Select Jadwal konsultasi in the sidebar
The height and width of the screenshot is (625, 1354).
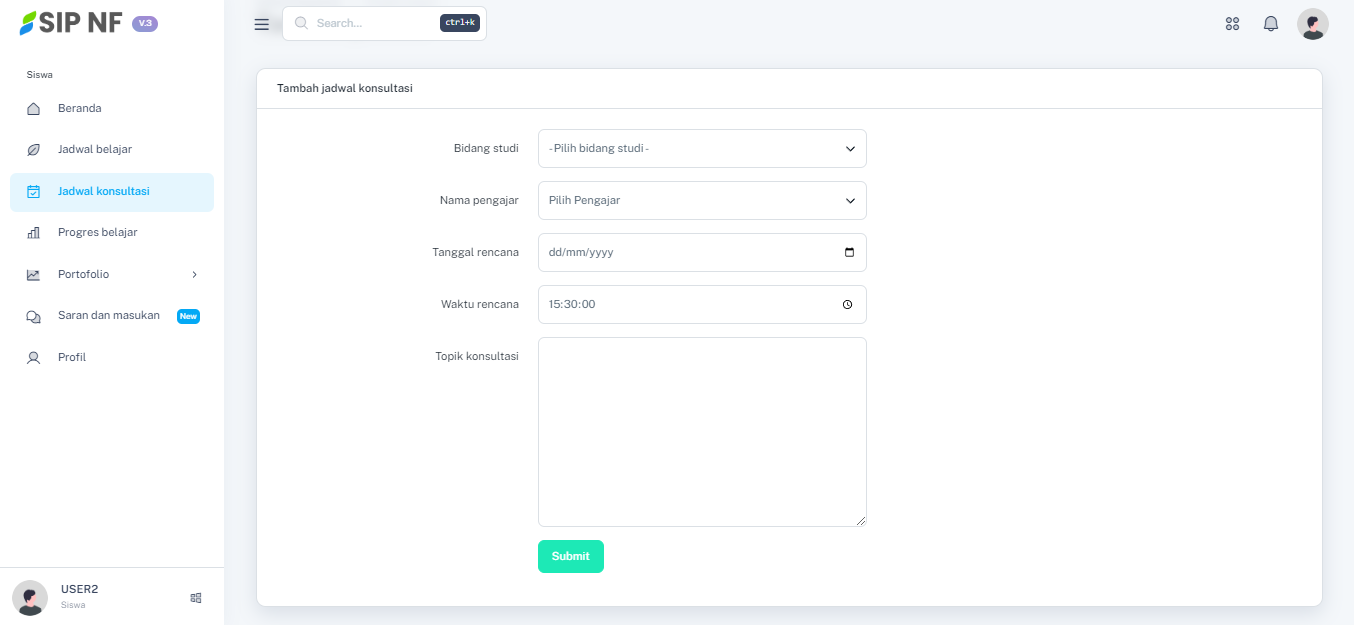tap(104, 192)
